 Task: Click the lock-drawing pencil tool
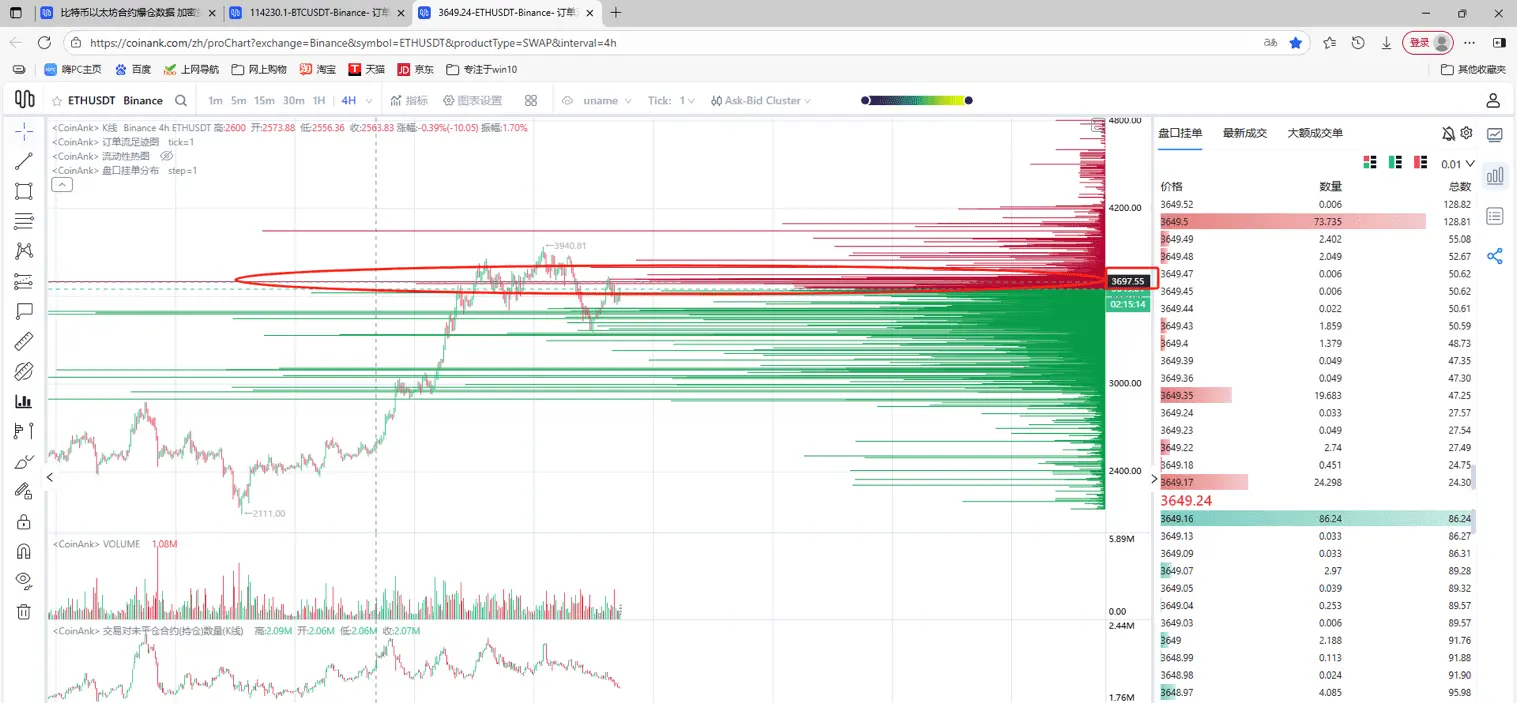pos(24,492)
